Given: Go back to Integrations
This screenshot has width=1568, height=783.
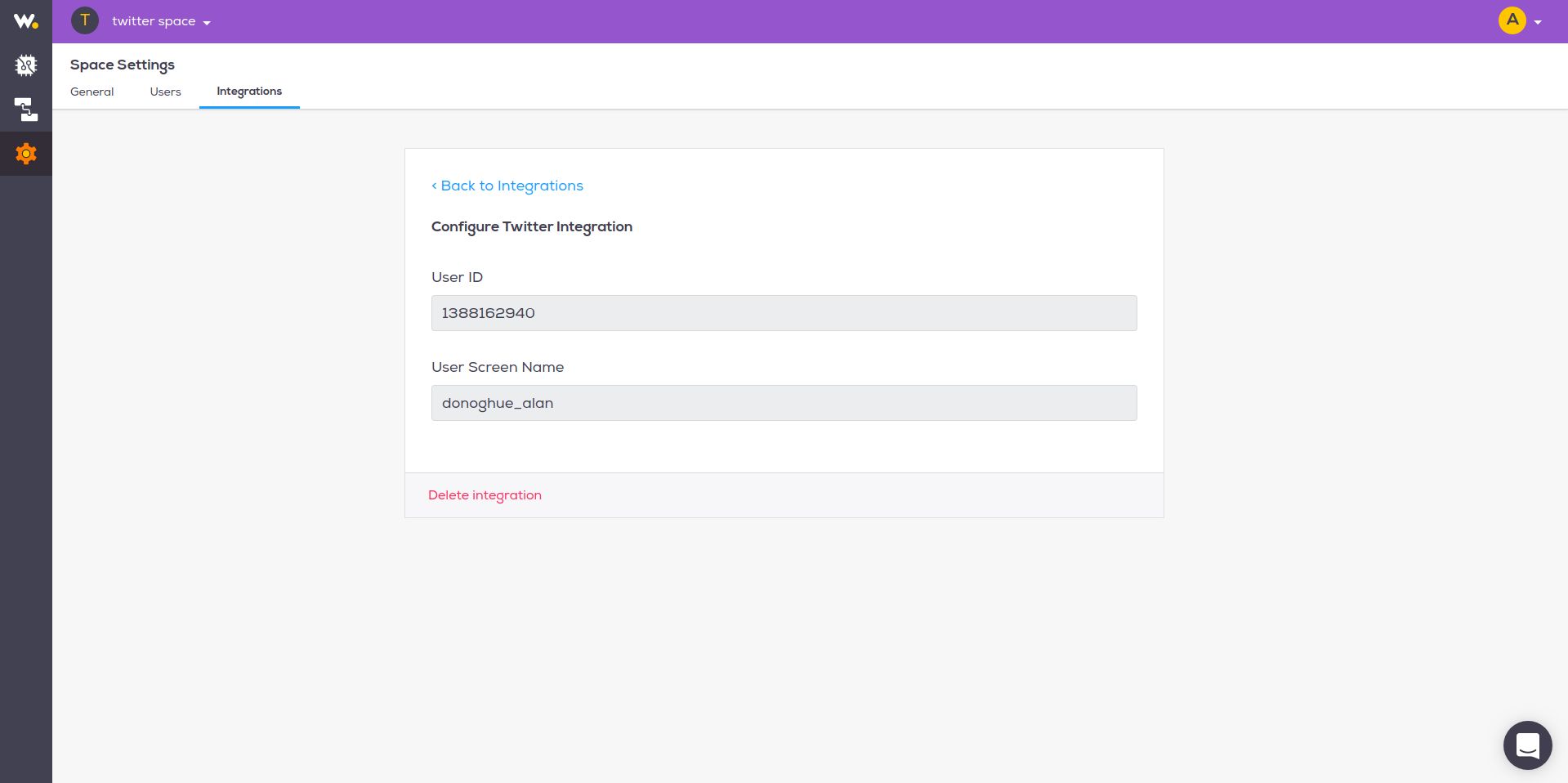Looking at the screenshot, I should (507, 186).
